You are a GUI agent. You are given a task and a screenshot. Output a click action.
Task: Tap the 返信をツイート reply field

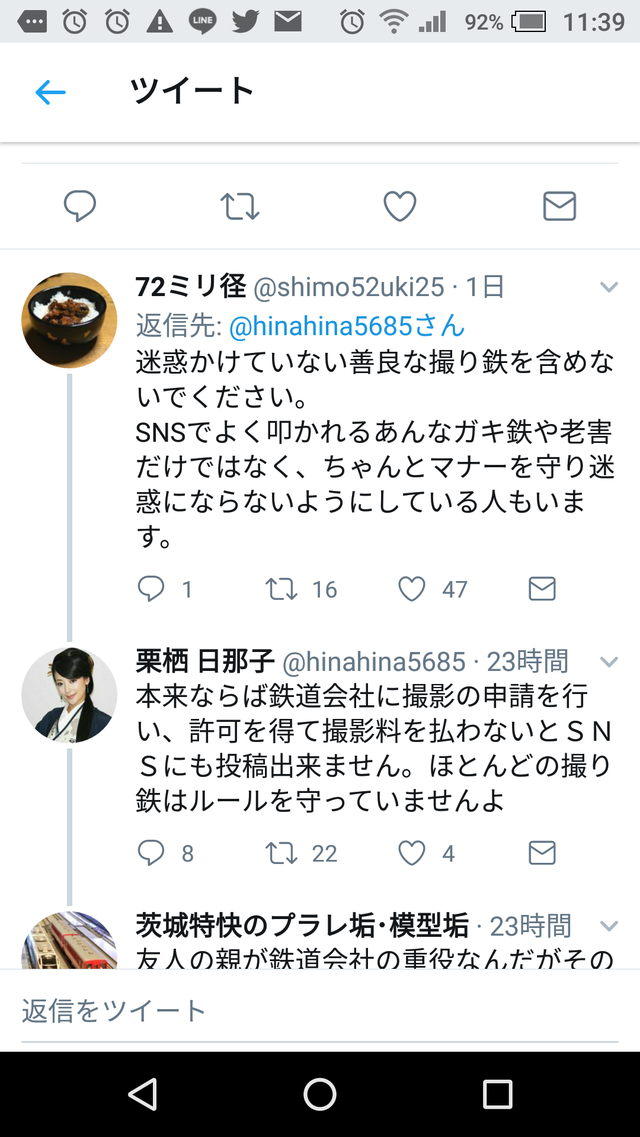320,1011
